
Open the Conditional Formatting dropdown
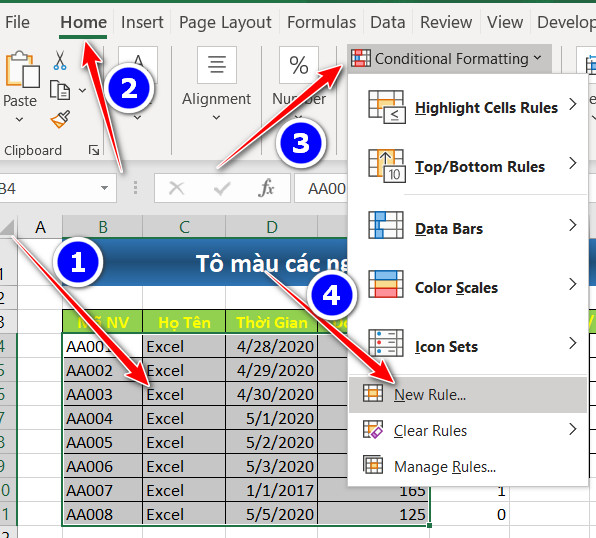coord(450,59)
